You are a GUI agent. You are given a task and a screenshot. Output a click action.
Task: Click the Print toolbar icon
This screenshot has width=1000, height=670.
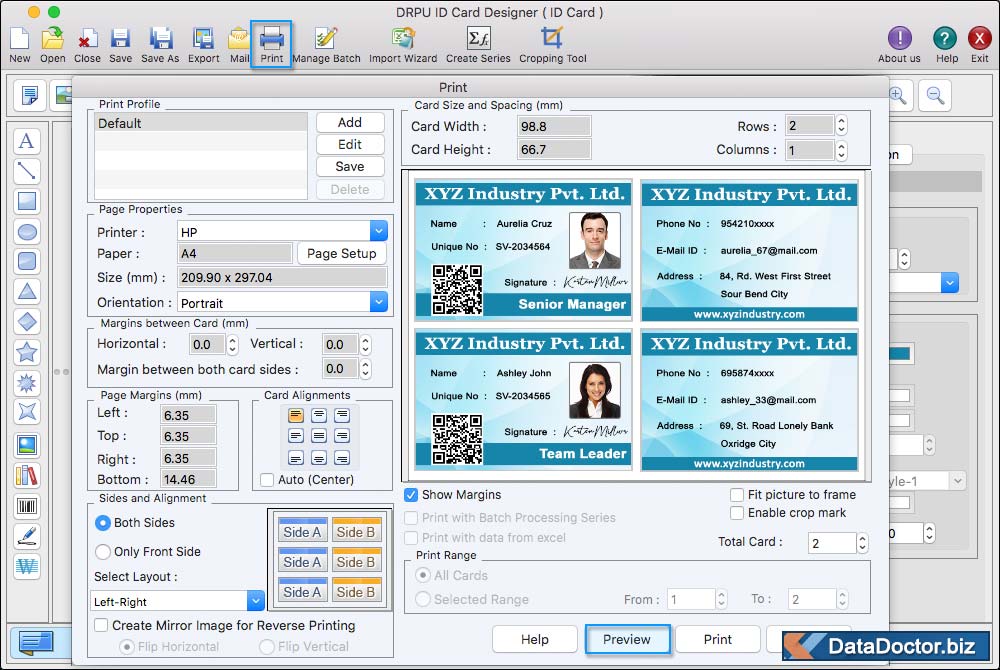pyautogui.click(x=271, y=43)
